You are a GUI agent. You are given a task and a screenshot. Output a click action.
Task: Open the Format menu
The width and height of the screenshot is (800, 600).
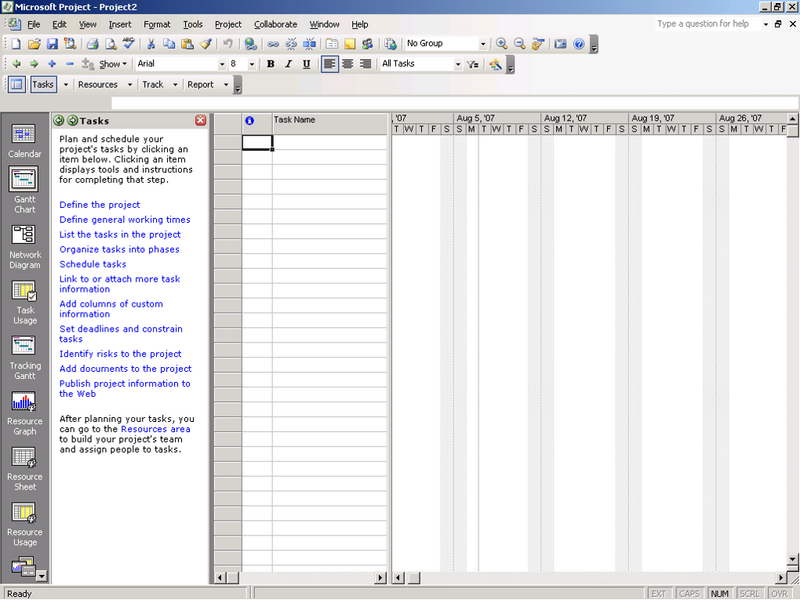[157, 24]
